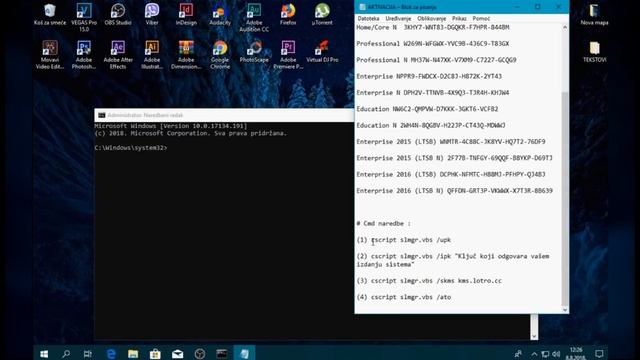Click the 'slmgr.vbs /skms kms.lotro.cc' line
The width and height of the screenshot is (640, 360).
coord(451,281)
